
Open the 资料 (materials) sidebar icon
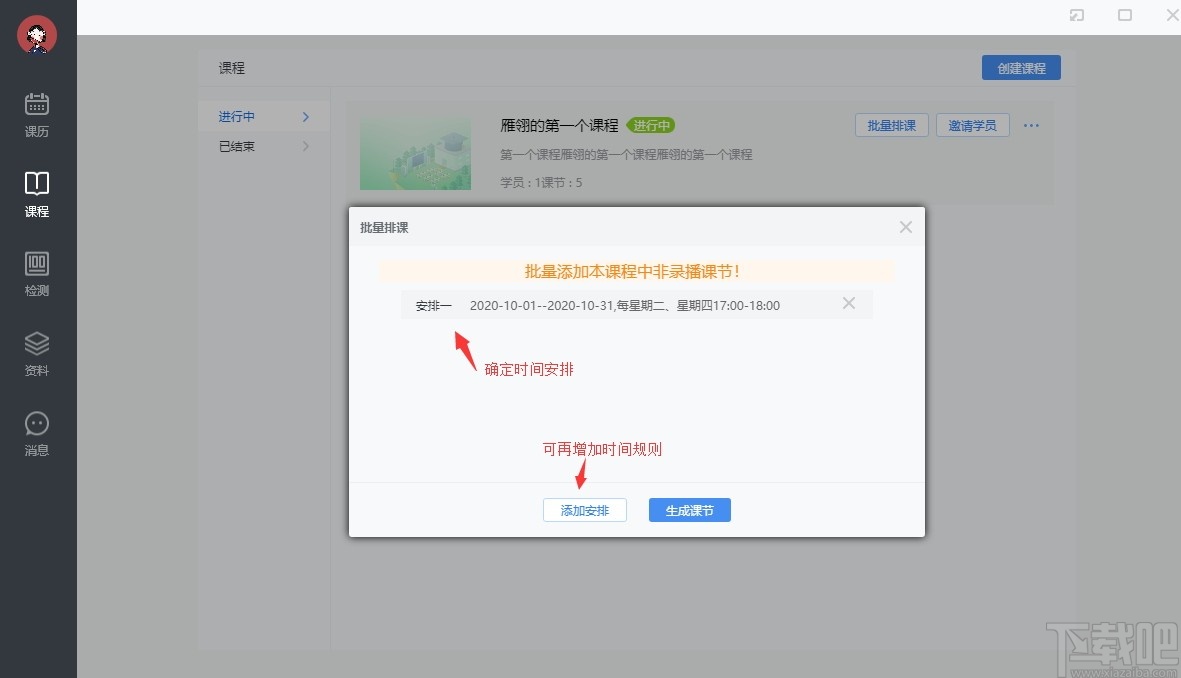(x=36, y=353)
